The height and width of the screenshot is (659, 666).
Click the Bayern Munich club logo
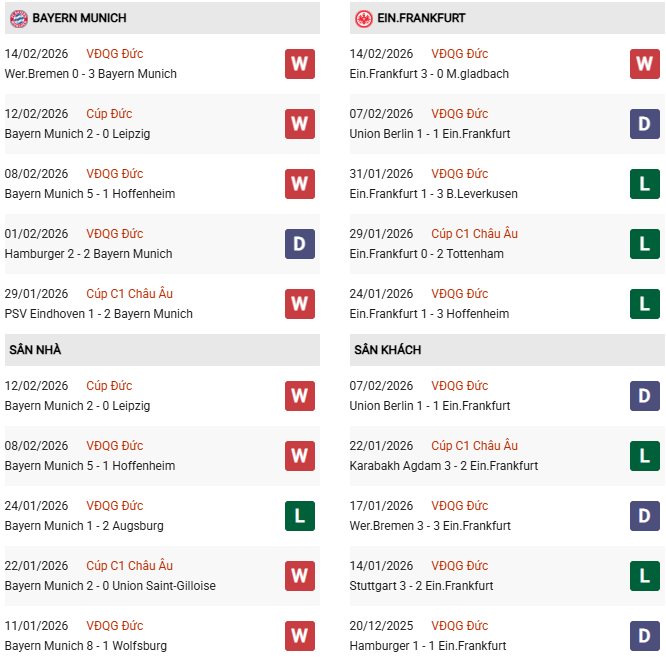18,18
